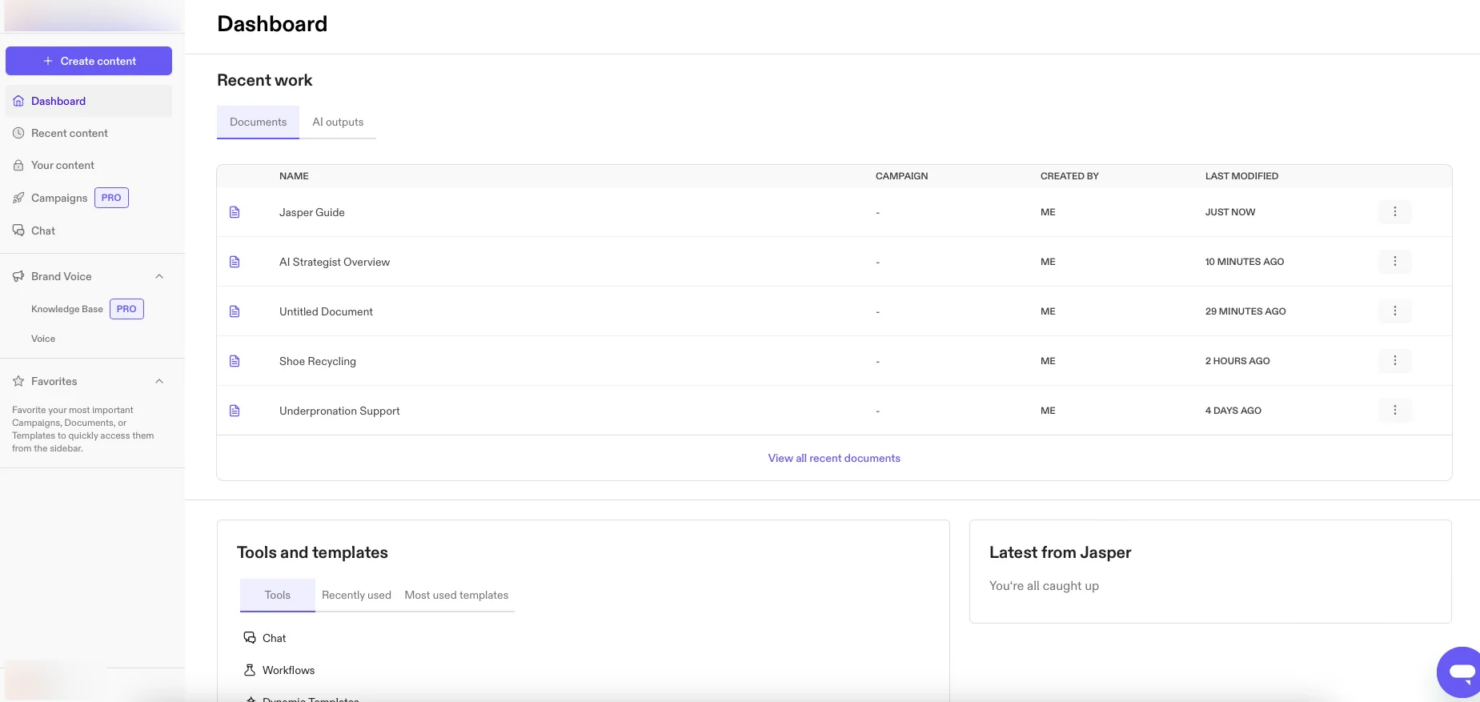Viewport: 1480px width, 702px height.
Task: Select the Recent content clock icon
Action: coord(17,132)
